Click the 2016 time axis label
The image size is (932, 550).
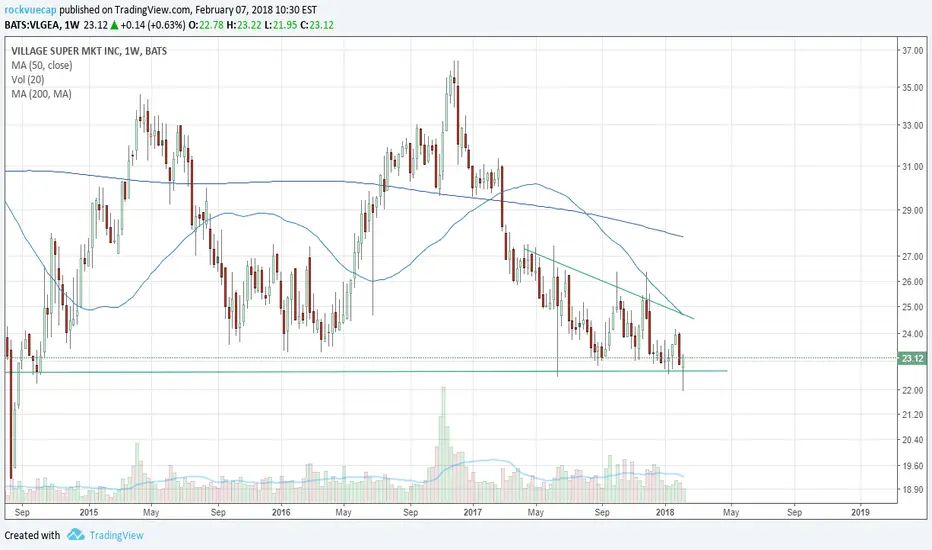[x=281, y=512]
